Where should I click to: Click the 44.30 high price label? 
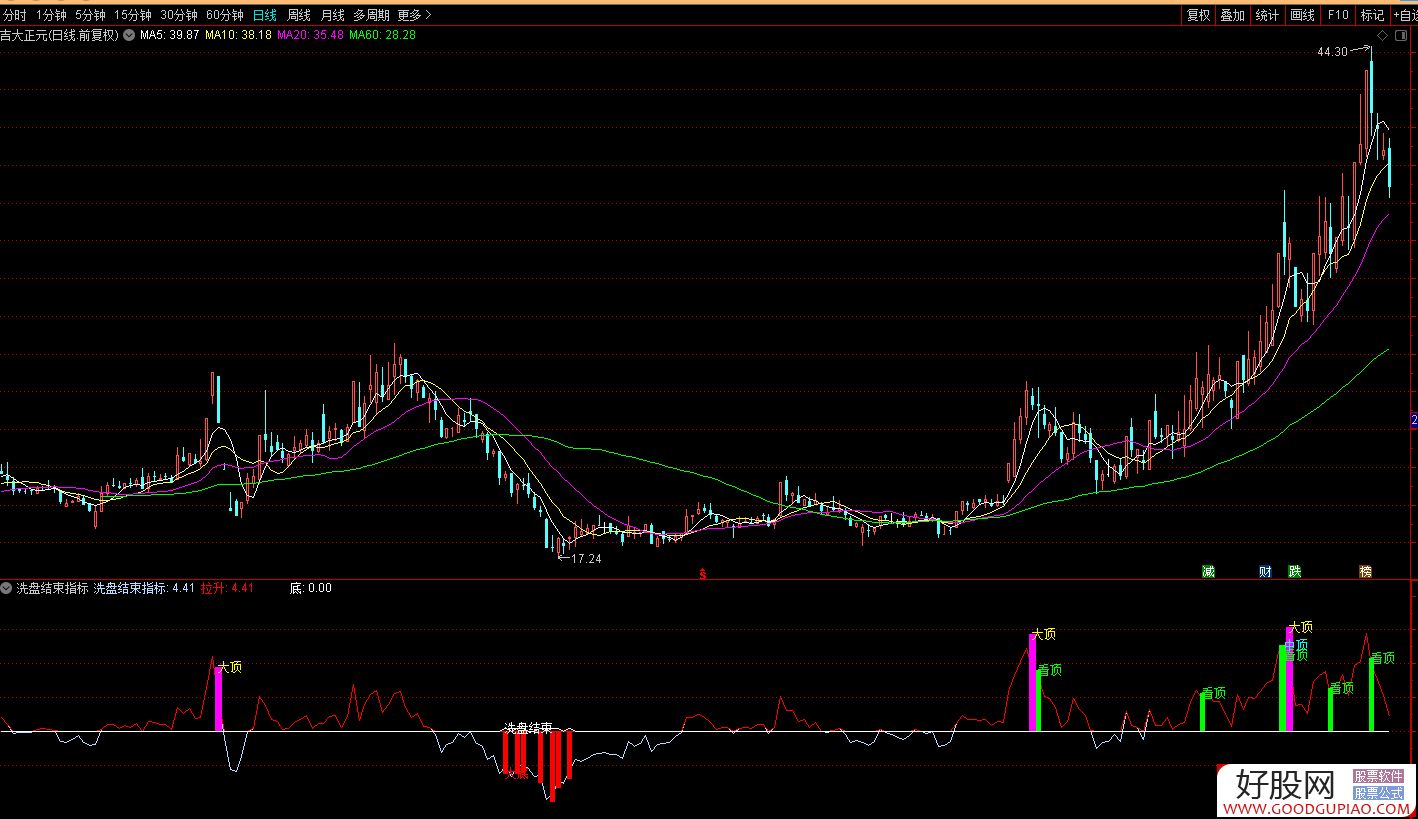(1332, 52)
